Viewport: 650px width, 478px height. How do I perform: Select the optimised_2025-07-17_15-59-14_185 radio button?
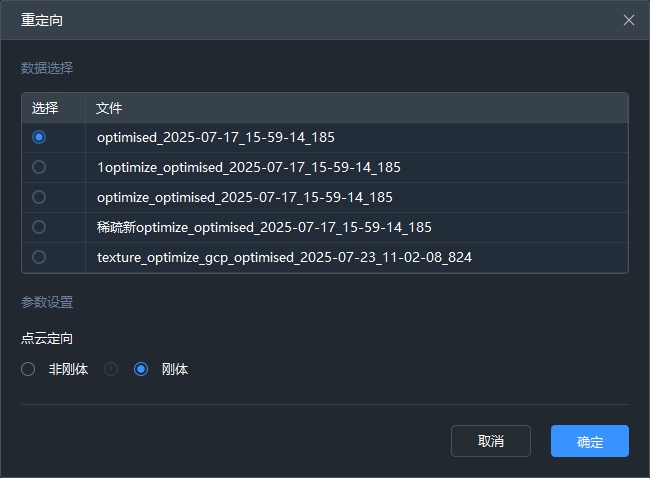39,137
